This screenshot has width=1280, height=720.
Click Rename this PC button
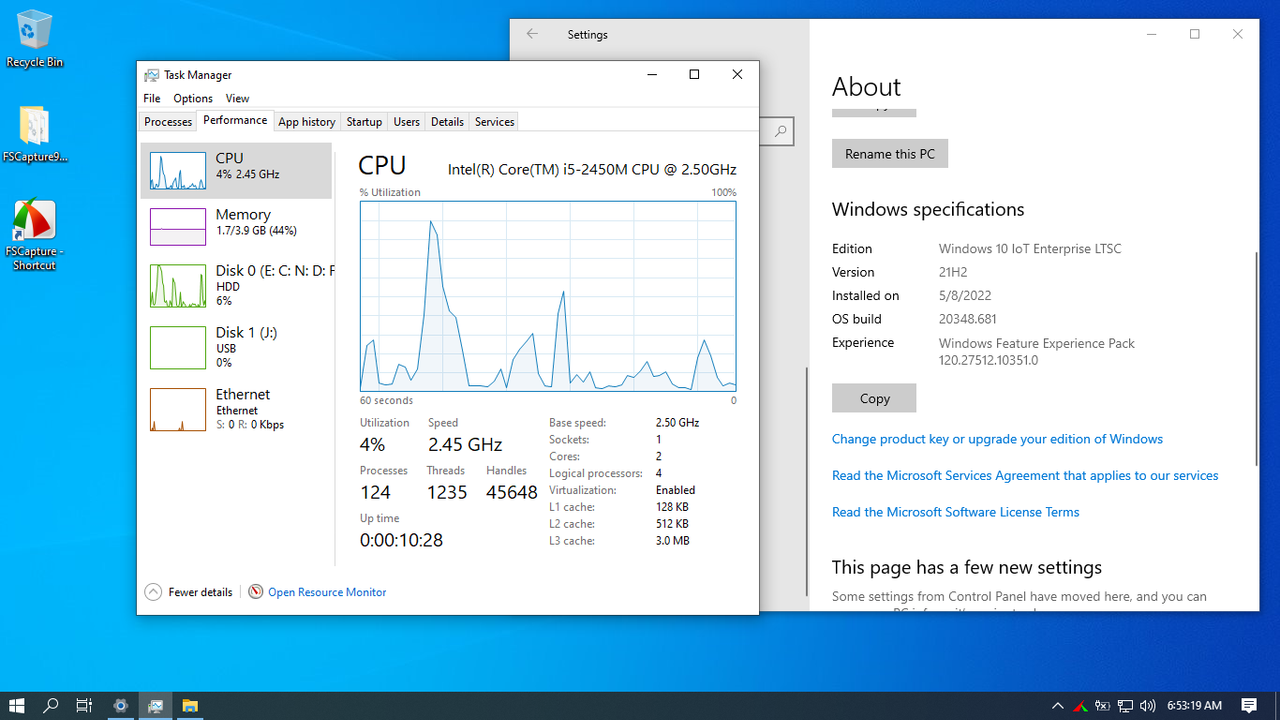[x=890, y=154]
